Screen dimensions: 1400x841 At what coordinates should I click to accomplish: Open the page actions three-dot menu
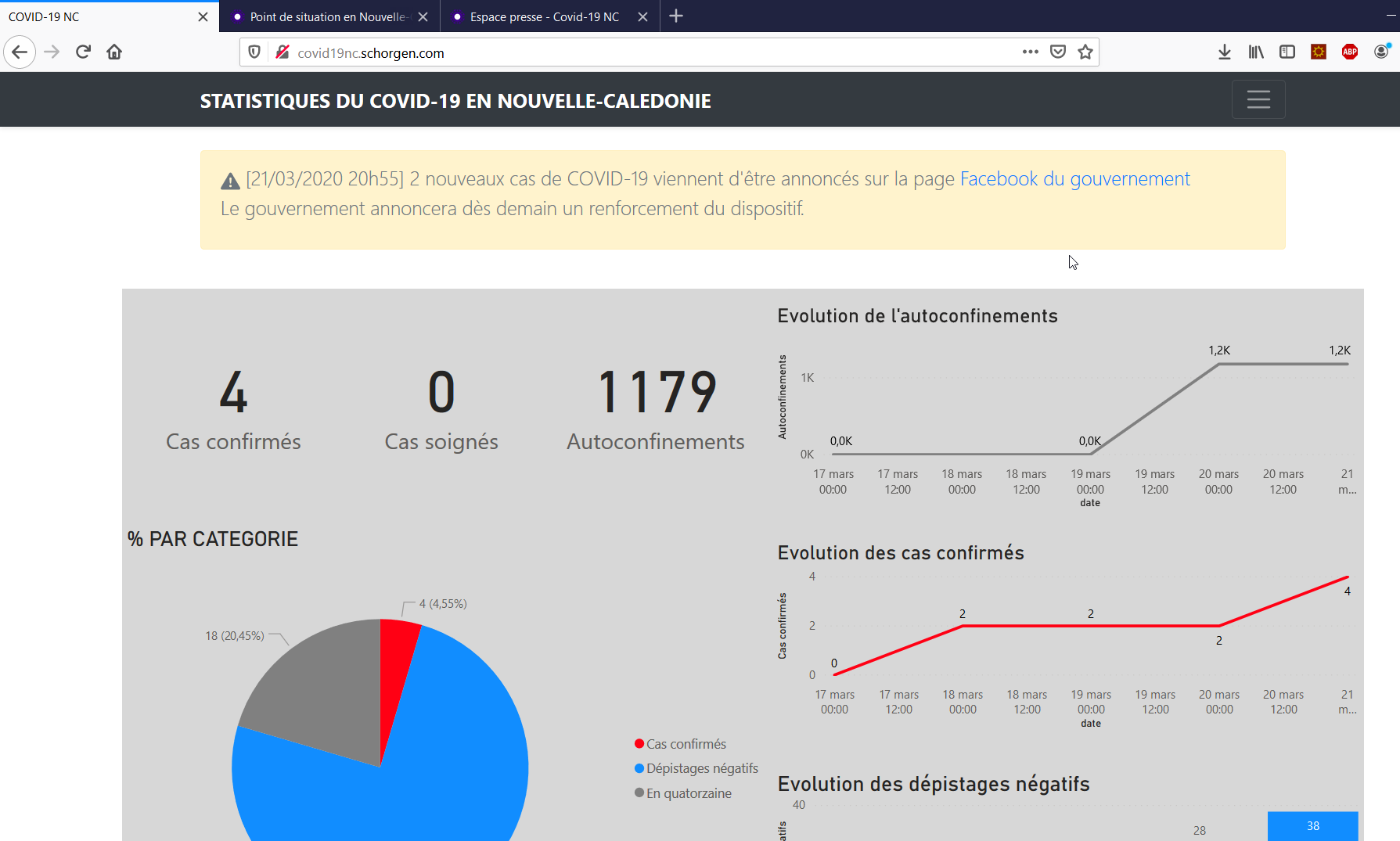point(1030,52)
